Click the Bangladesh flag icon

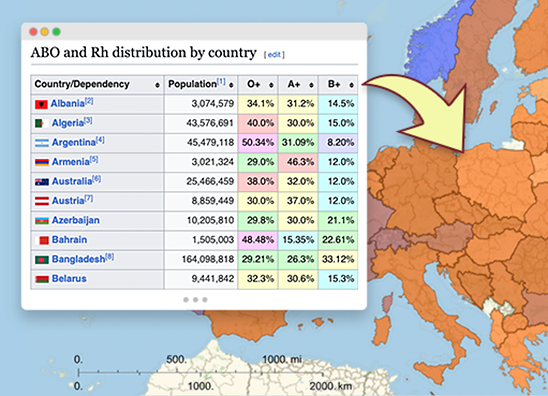click(x=42, y=260)
